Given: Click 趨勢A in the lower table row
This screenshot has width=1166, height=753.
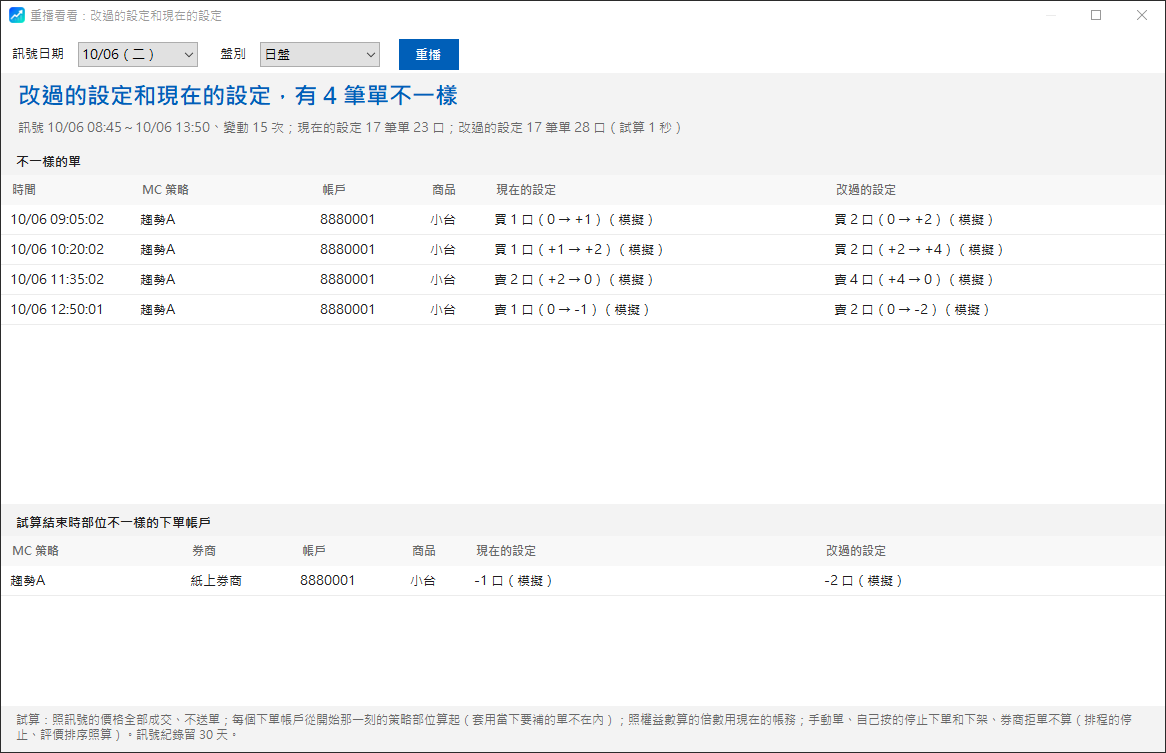Looking at the screenshot, I should point(28,581).
